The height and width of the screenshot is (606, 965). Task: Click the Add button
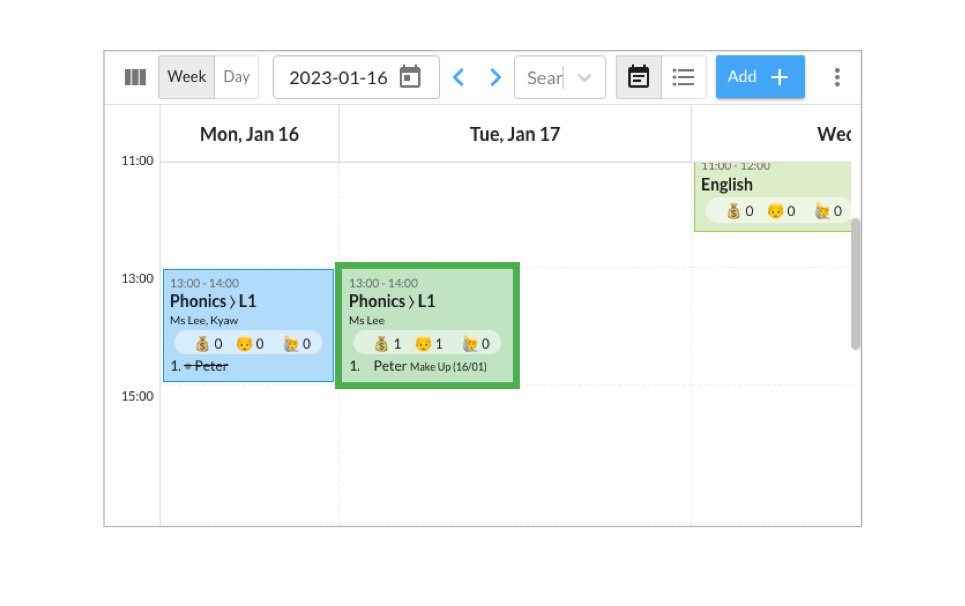(760, 77)
